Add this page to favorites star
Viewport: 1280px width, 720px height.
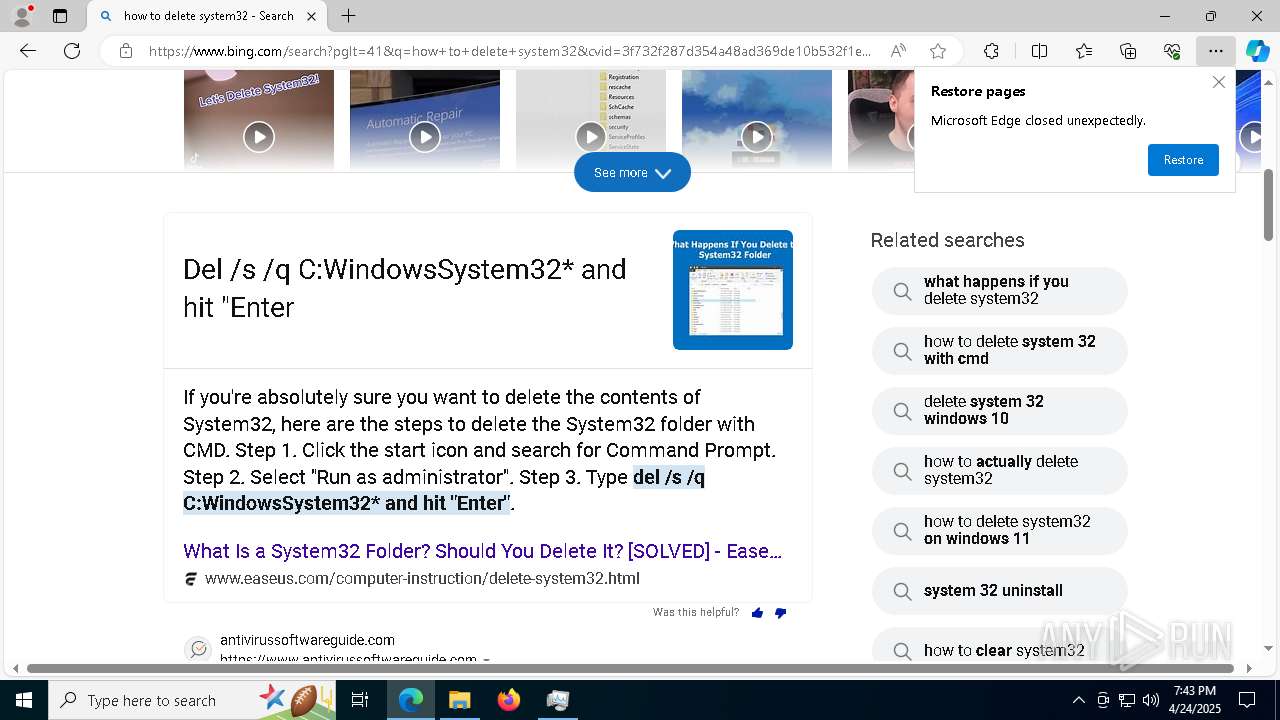(x=938, y=51)
